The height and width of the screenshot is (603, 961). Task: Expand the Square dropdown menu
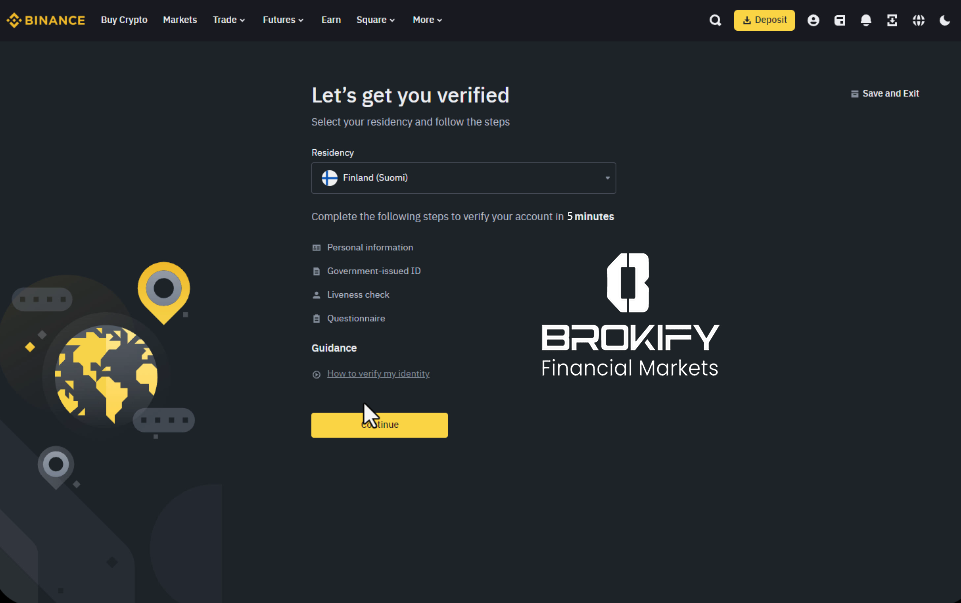(x=376, y=20)
